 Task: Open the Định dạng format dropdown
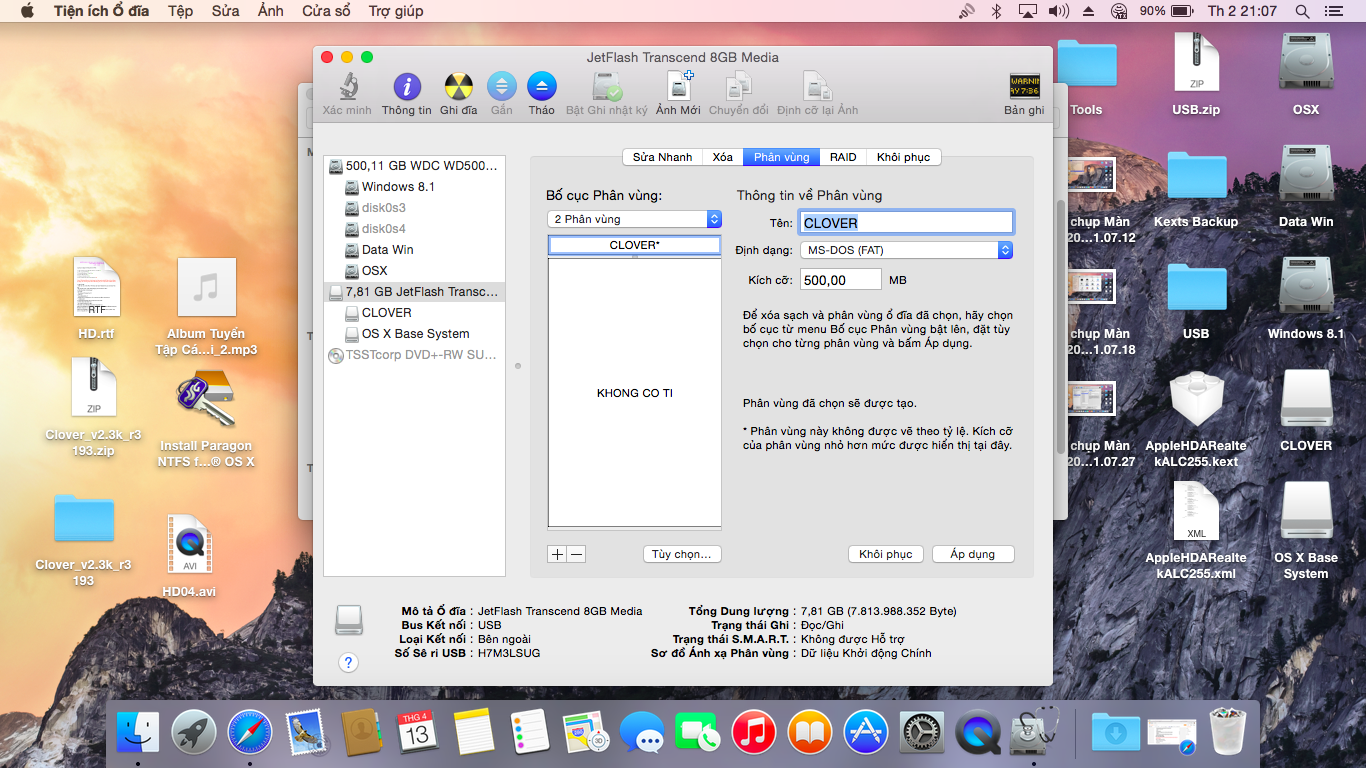pos(907,250)
